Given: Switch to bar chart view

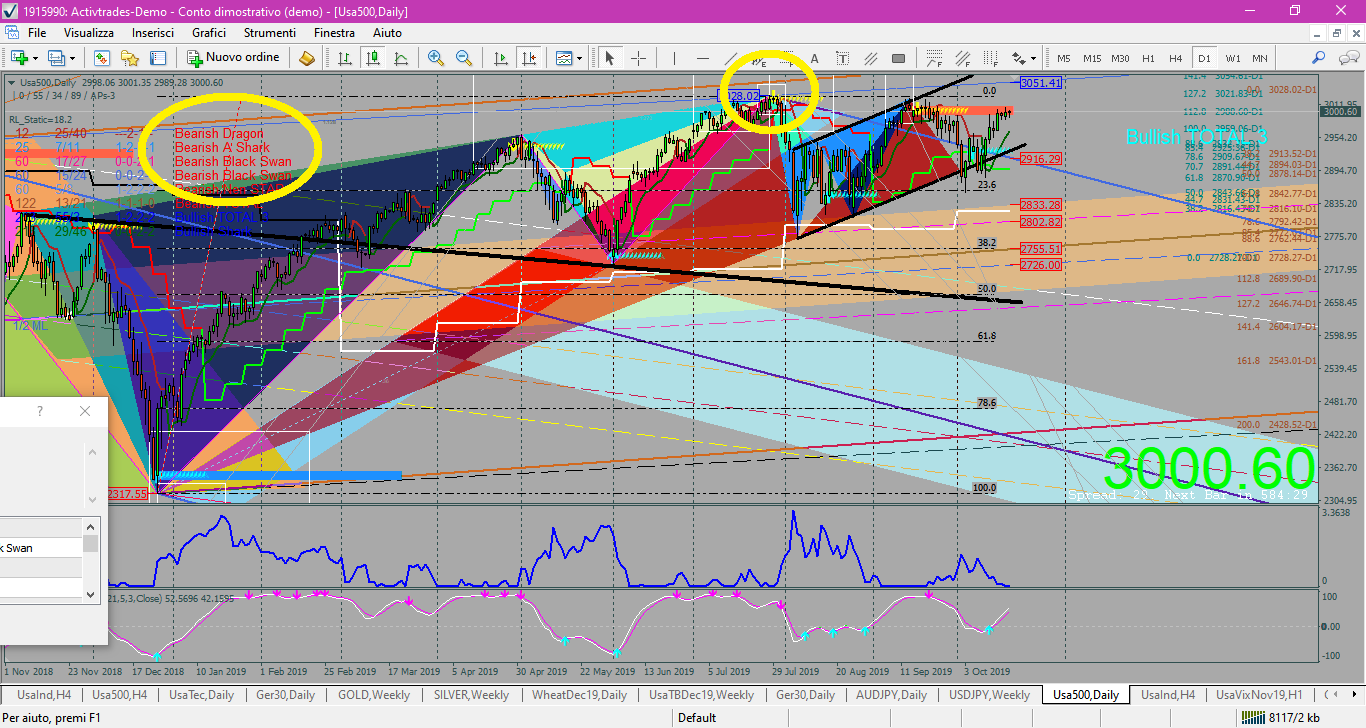Looking at the screenshot, I should (x=345, y=58).
